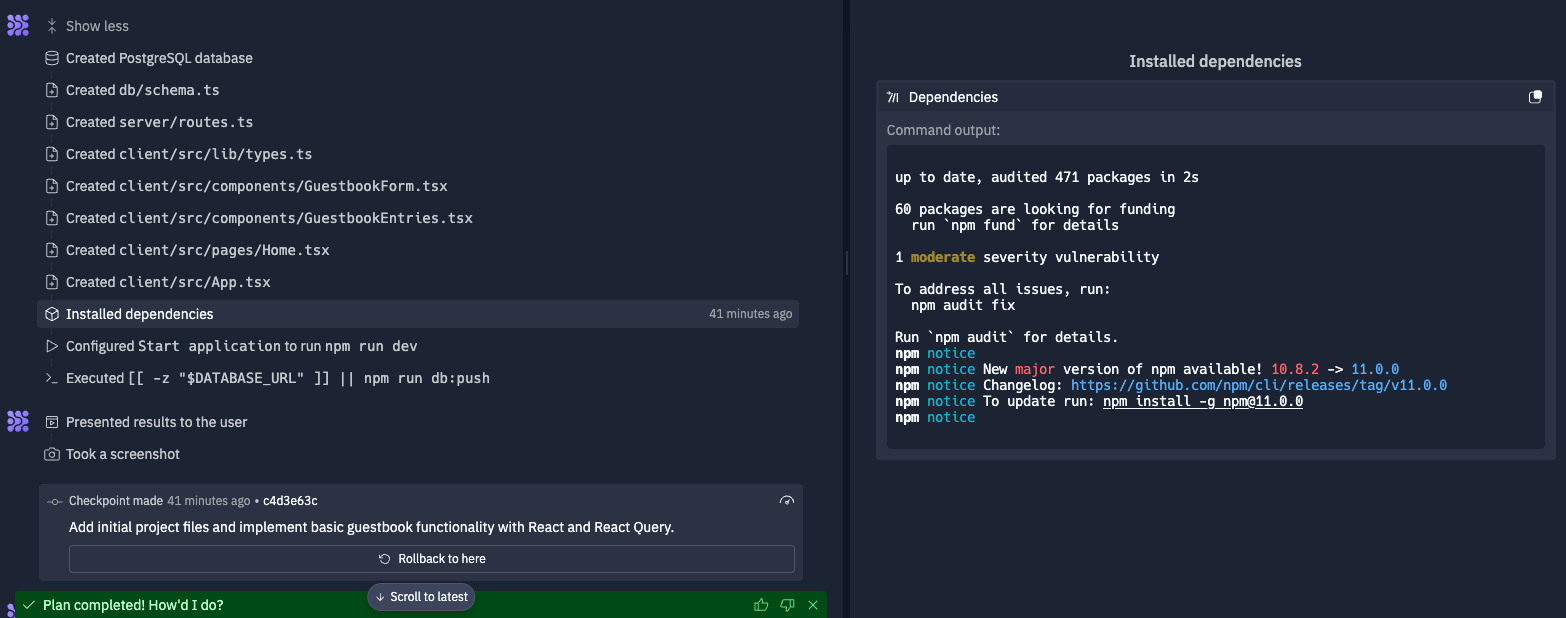Click the database icon beside Created PostgreSQL database
The image size is (1566, 618).
[x=52, y=58]
